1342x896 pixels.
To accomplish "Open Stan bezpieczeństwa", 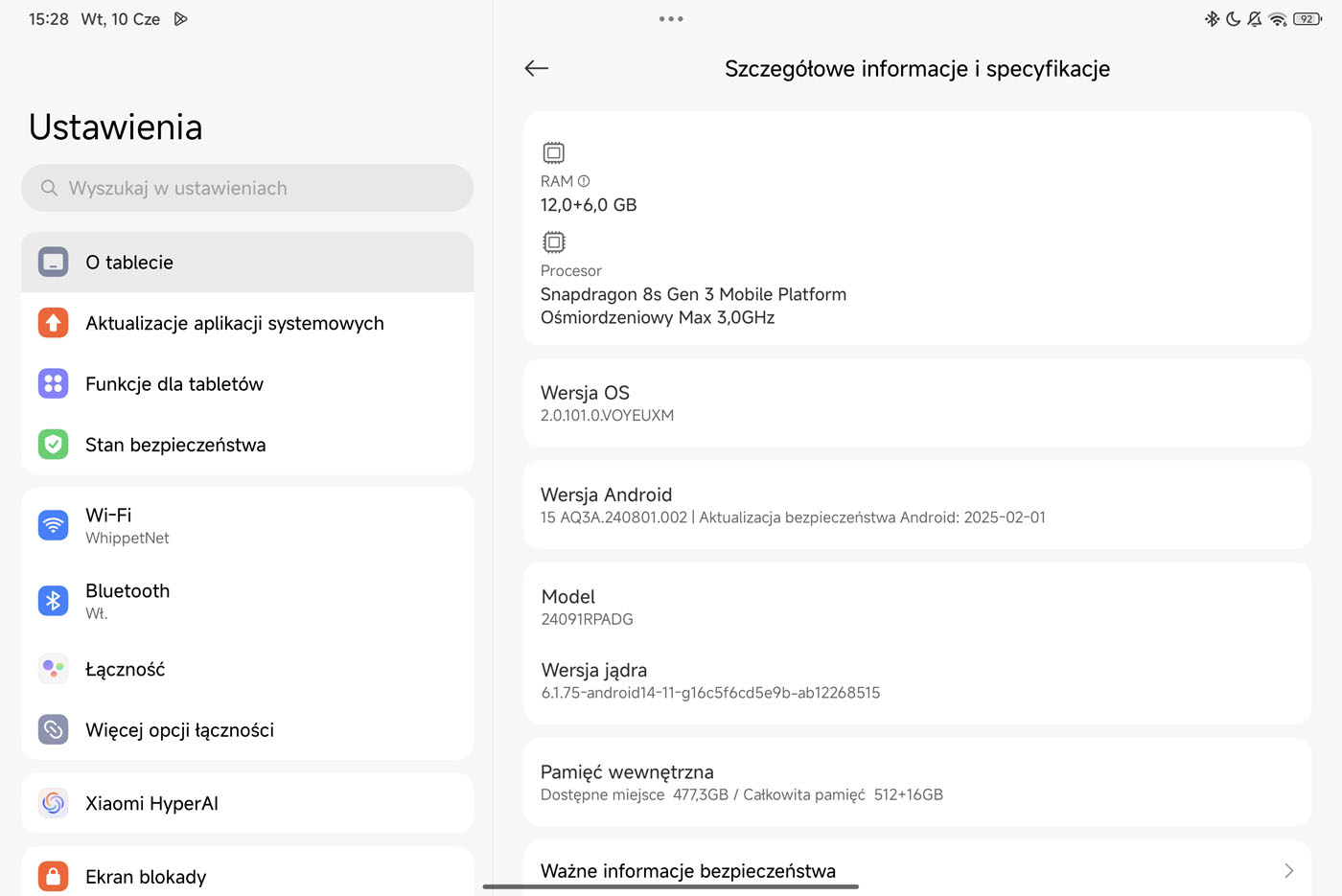I will point(247,445).
